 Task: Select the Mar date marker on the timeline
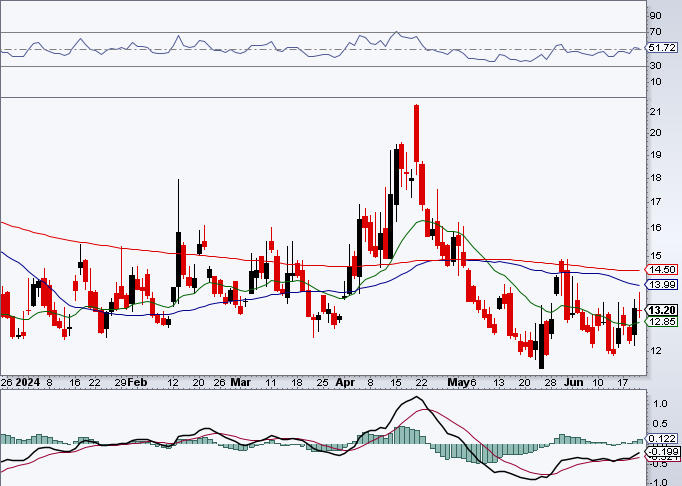[x=241, y=382]
